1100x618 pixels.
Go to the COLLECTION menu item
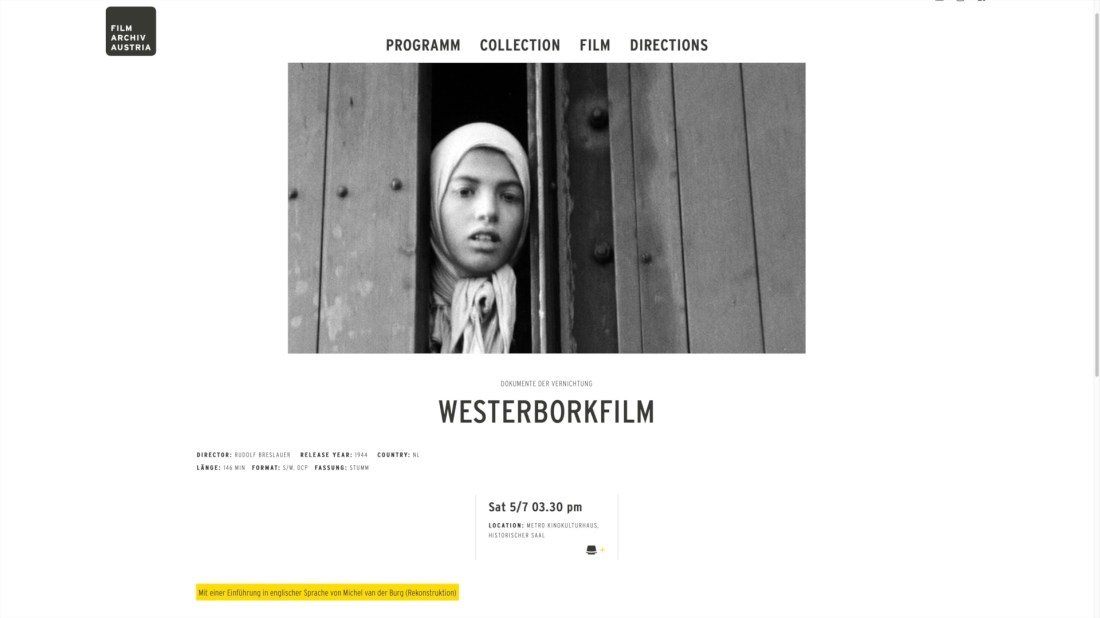(520, 46)
